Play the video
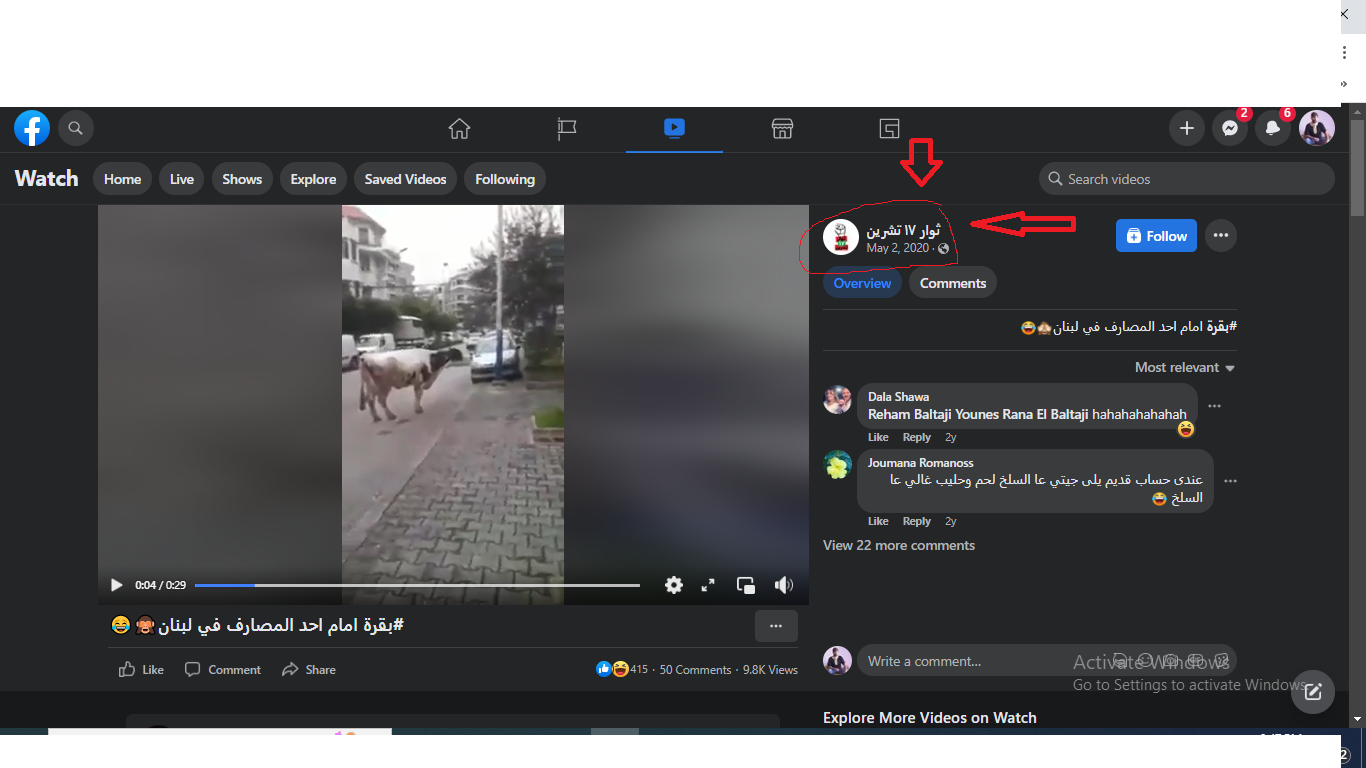The width and height of the screenshot is (1366, 768). [116, 585]
